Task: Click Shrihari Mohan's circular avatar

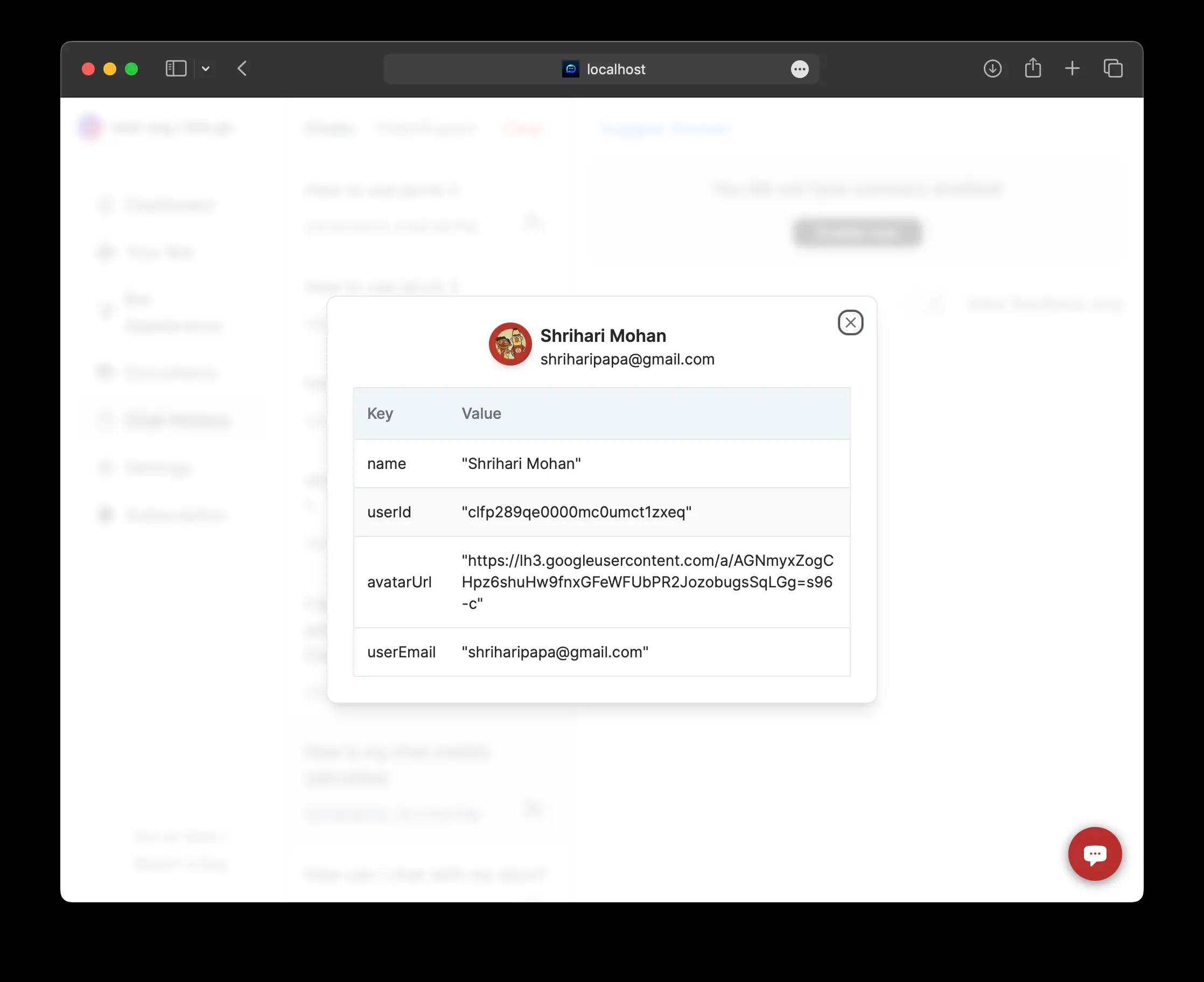Action: tap(510, 344)
